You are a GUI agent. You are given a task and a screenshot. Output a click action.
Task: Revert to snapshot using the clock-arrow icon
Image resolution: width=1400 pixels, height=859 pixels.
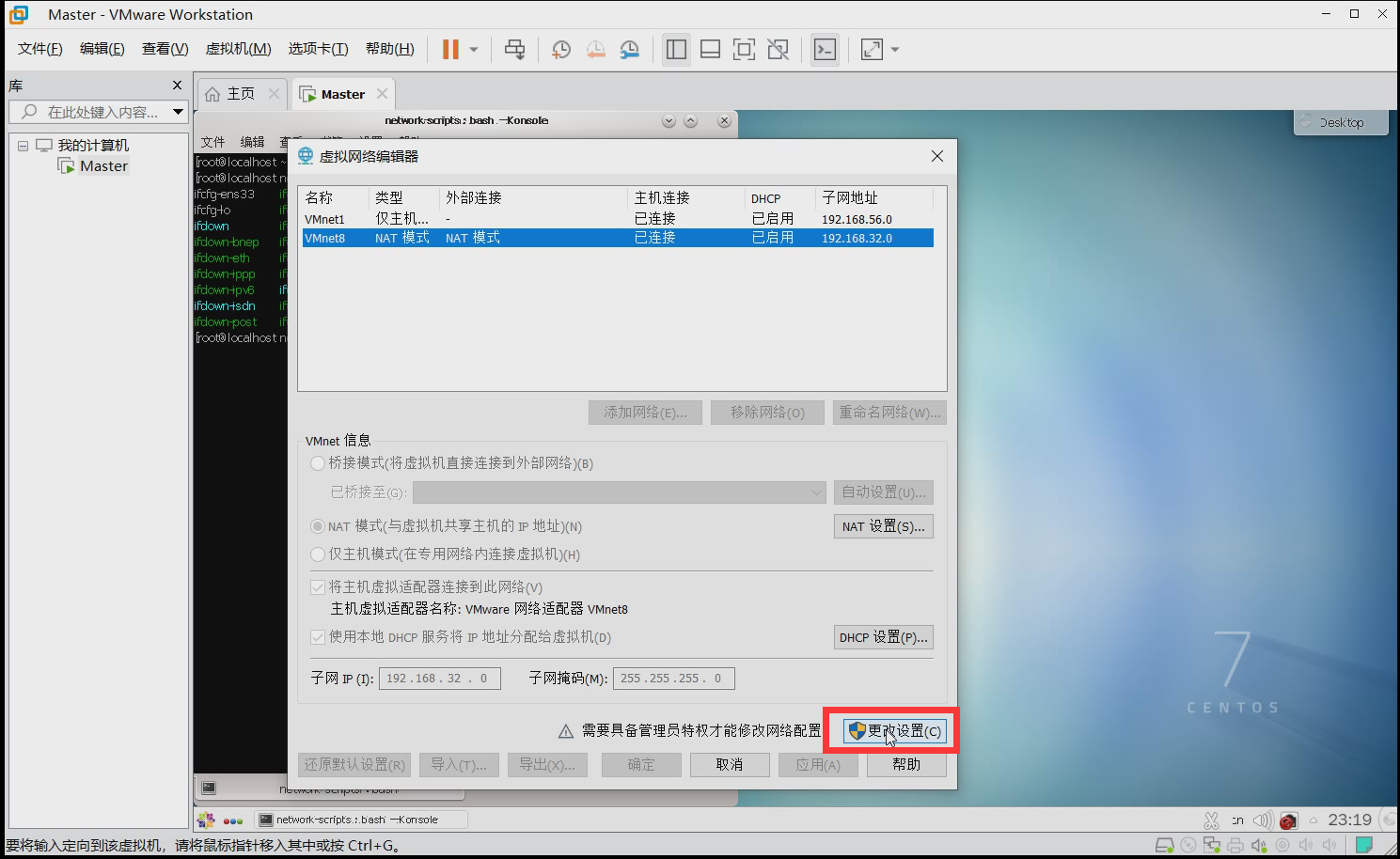[x=596, y=50]
